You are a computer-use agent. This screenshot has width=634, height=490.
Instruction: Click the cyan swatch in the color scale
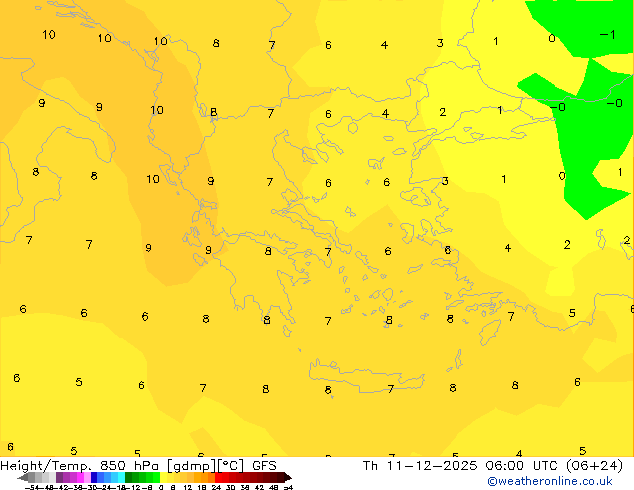[x=121, y=477]
